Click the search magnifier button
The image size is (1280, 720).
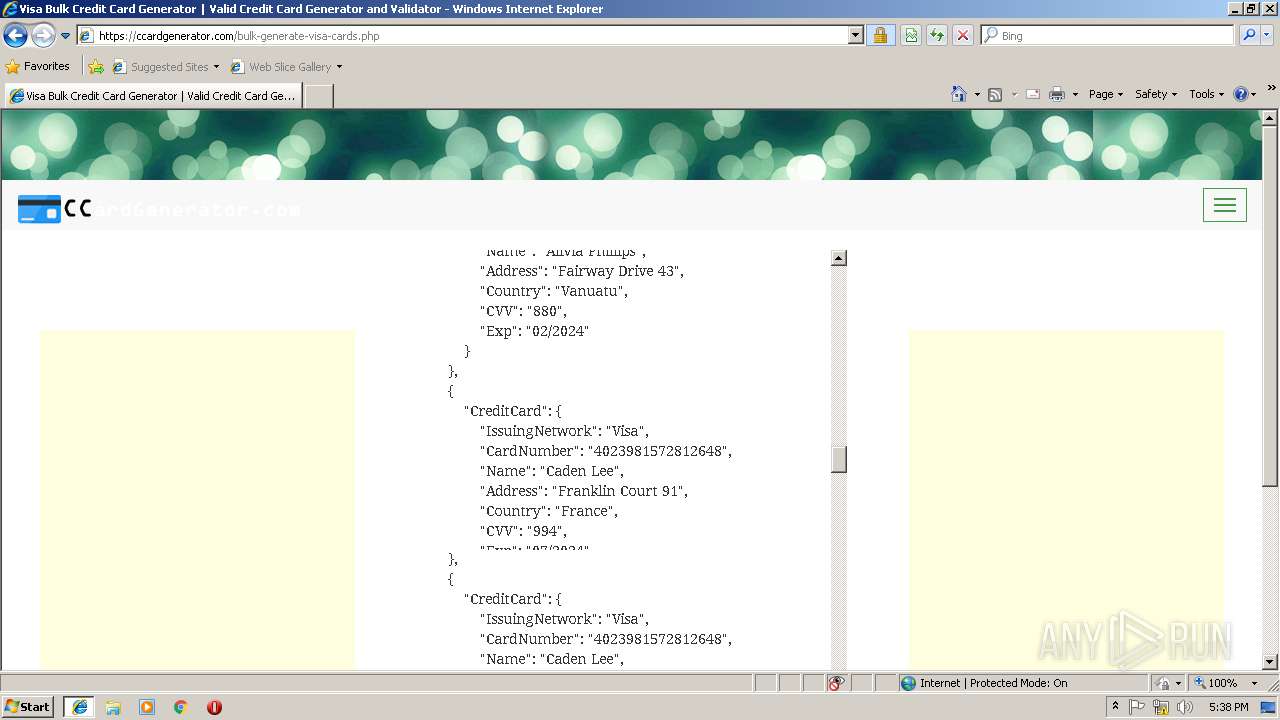[1248, 36]
